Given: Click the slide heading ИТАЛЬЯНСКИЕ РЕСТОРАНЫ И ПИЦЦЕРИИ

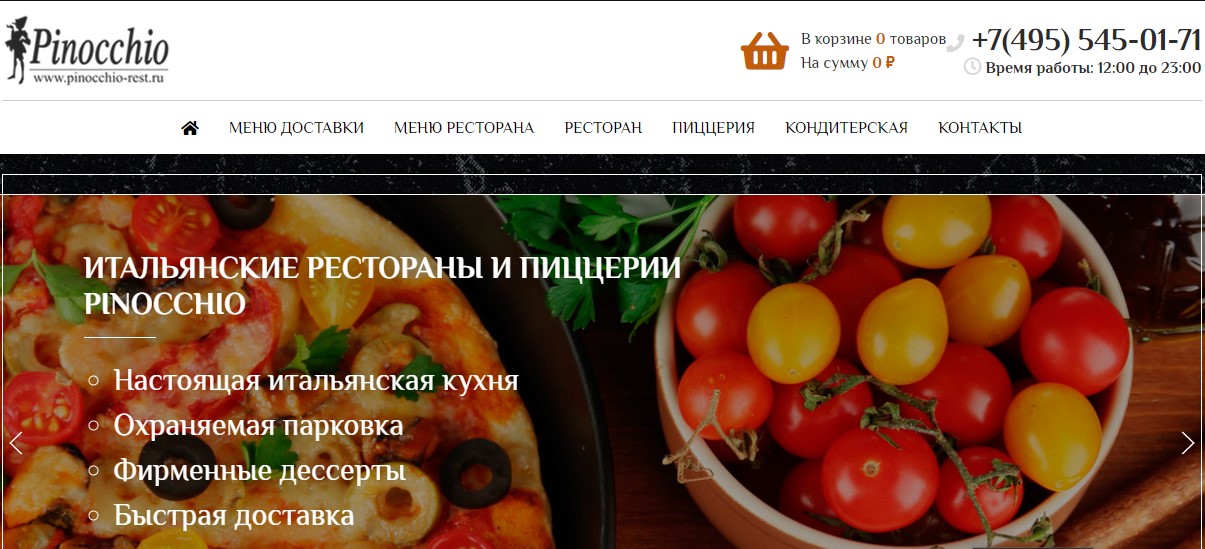Looking at the screenshot, I should pyautogui.click(x=383, y=268).
